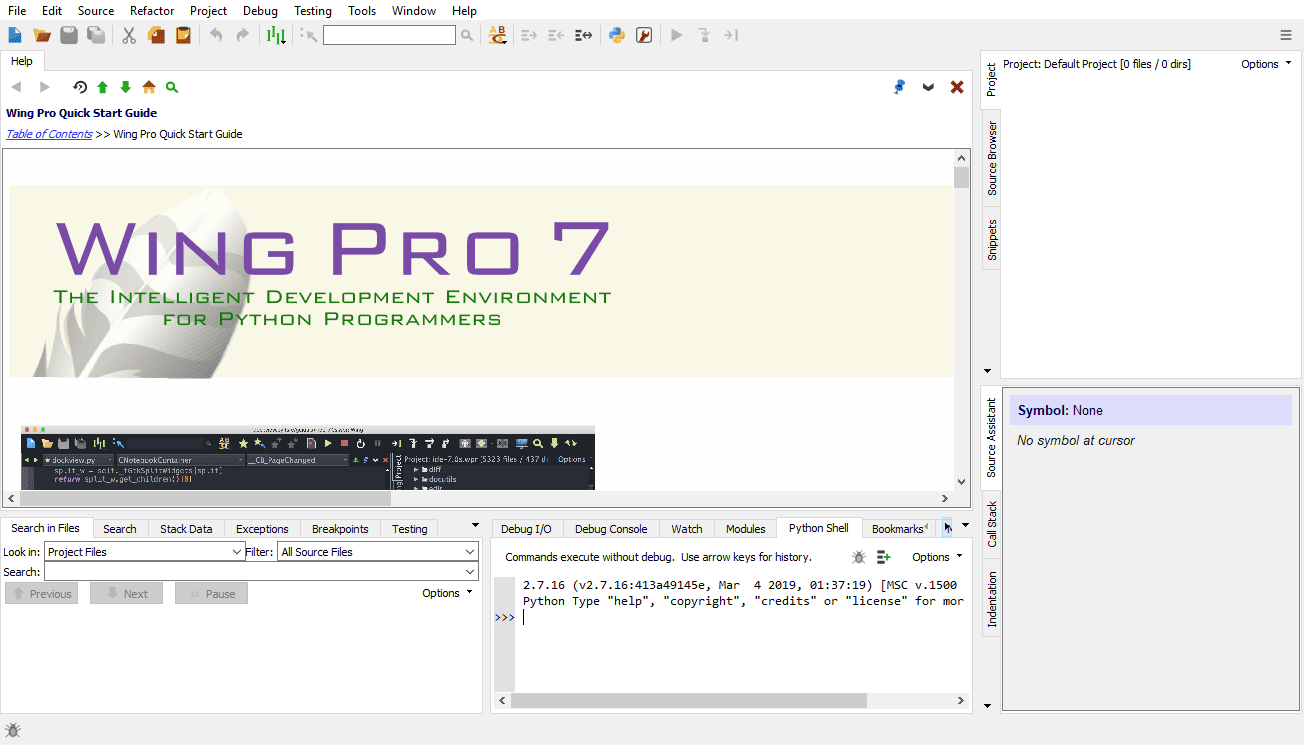Click the outdent lines toolbar icon
The width and height of the screenshot is (1304, 745).
tap(557, 35)
